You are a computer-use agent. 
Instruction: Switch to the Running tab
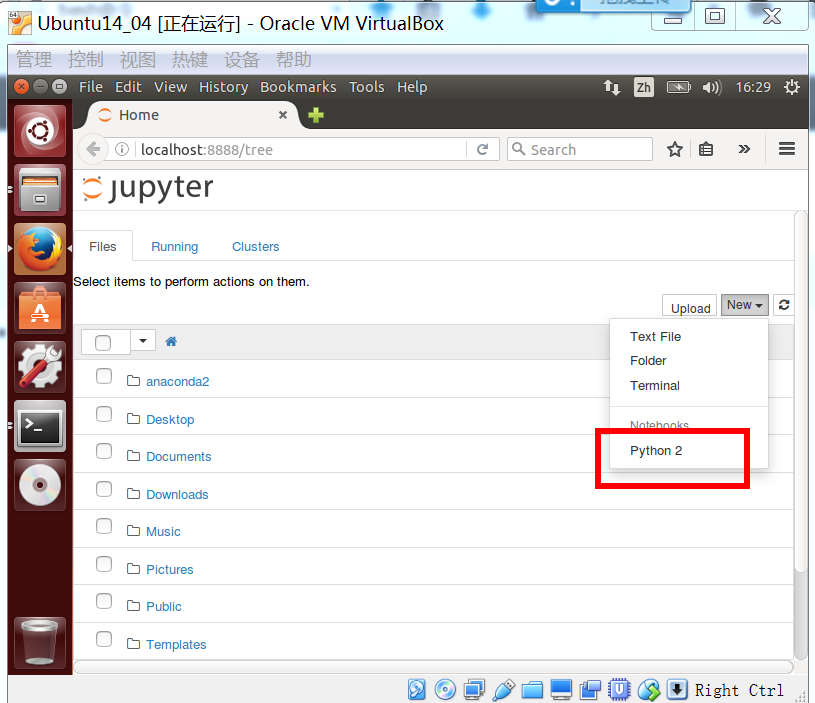pos(175,247)
